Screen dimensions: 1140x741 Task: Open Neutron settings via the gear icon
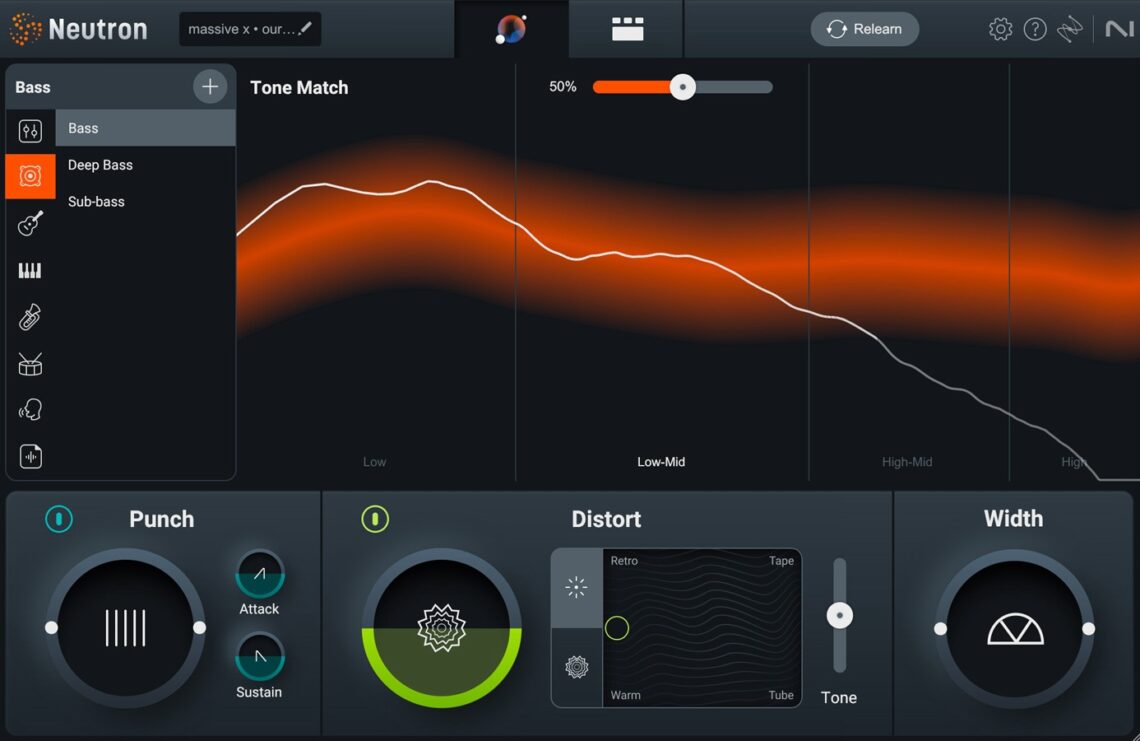click(x=999, y=28)
